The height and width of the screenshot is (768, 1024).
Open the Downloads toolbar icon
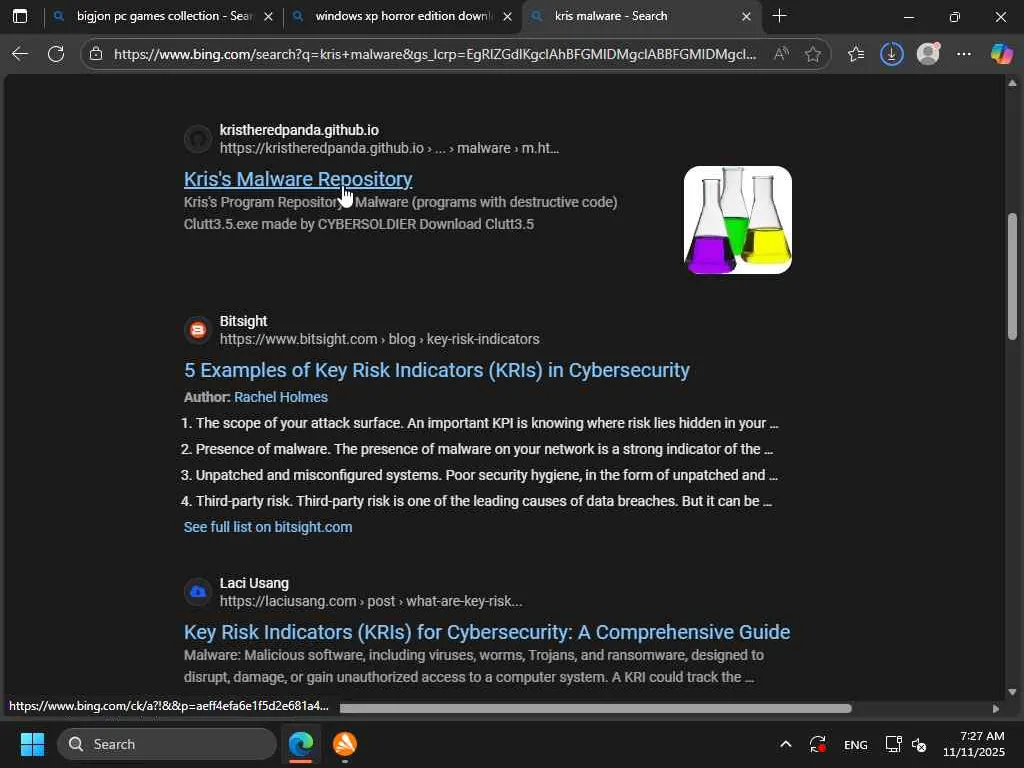(x=891, y=54)
